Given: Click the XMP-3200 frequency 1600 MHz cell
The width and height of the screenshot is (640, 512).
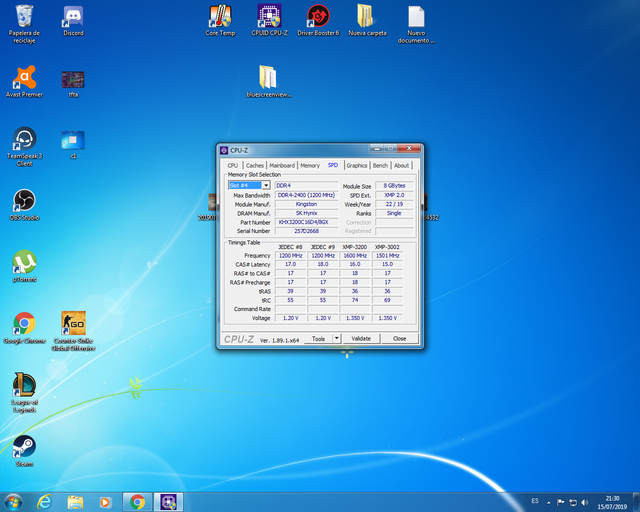Looking at the screenshot, I should point(355,256).
